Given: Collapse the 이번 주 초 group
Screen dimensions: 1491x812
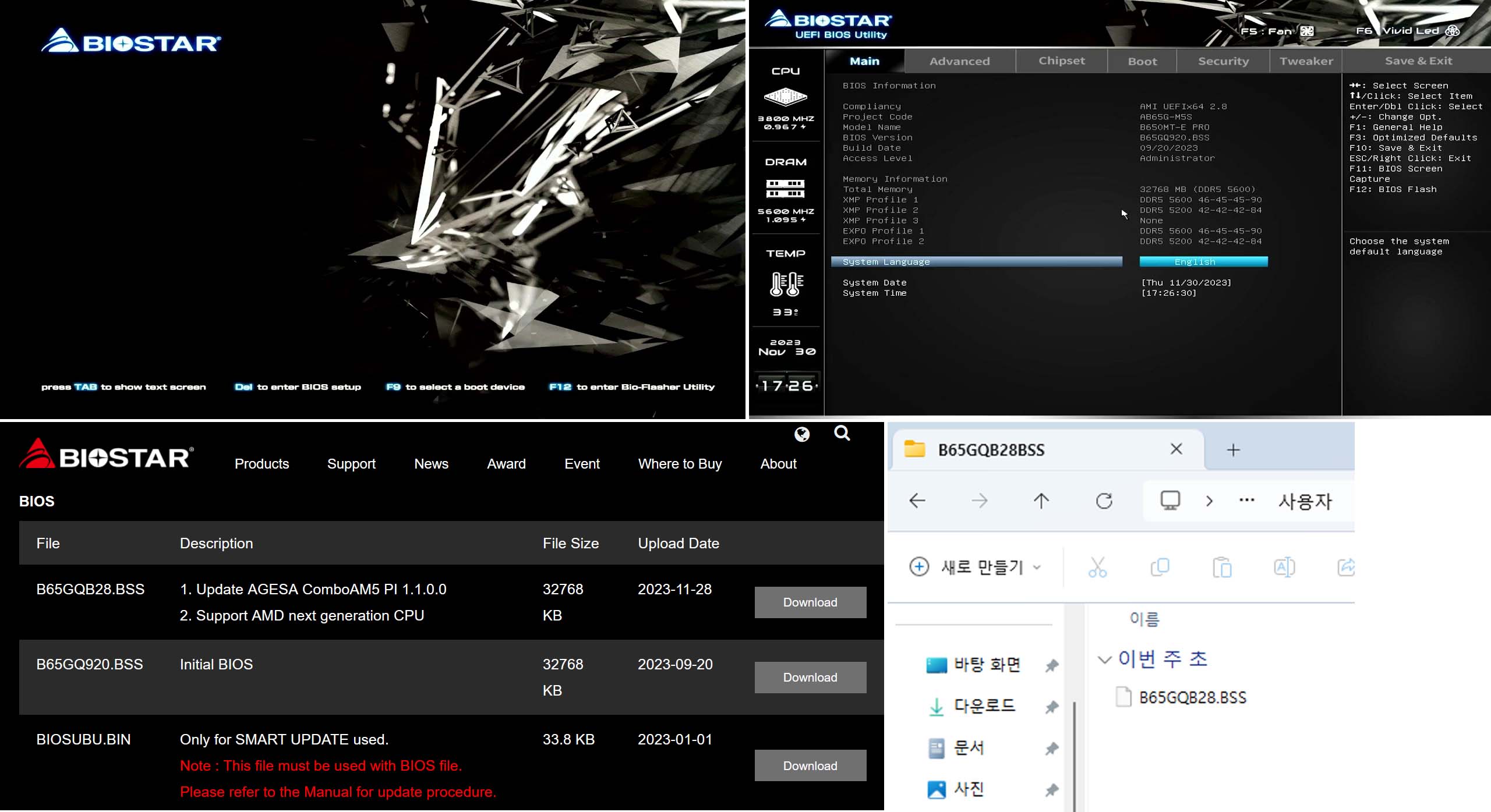Looking at the screenshot, I should pyautogui.click(x=1104, y=659).
